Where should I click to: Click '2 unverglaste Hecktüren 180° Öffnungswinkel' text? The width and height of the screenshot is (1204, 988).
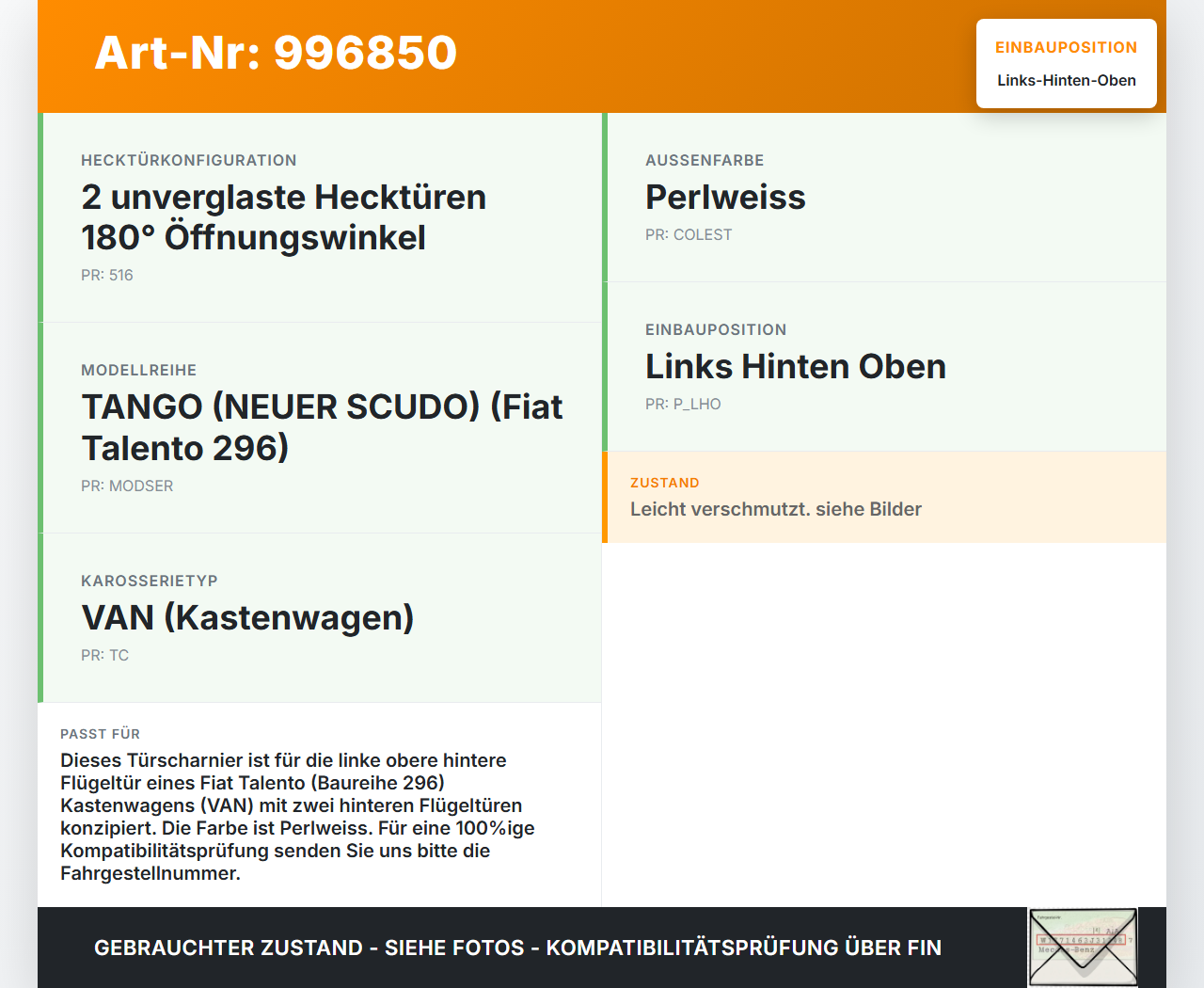pos(284,217)
